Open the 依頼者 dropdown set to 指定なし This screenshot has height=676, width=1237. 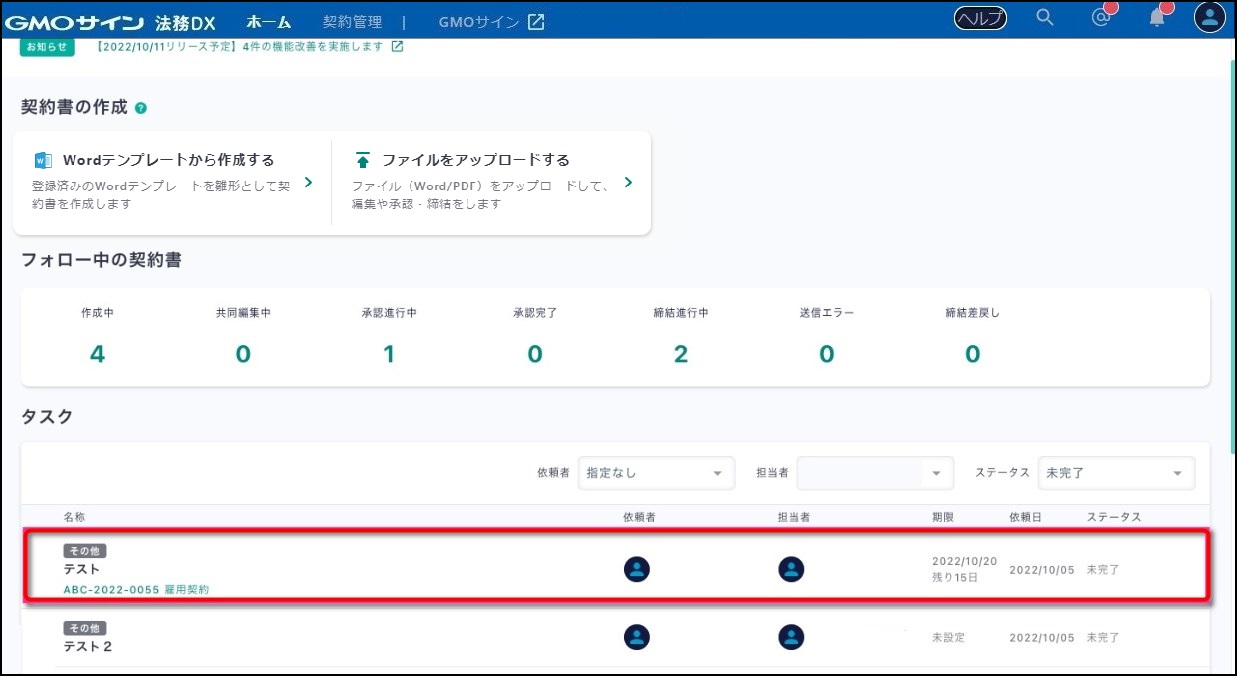(x=655, y=473)
